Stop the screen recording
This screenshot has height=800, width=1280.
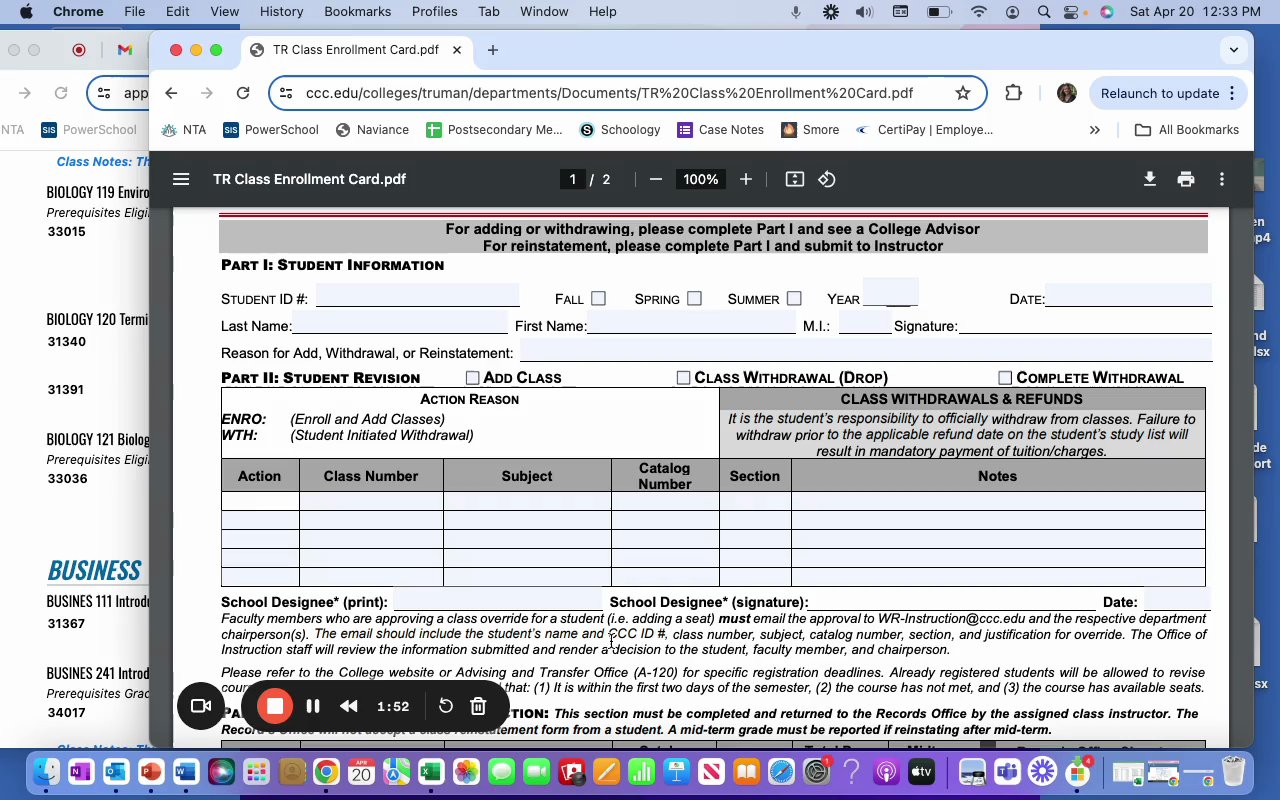point(275,706)
